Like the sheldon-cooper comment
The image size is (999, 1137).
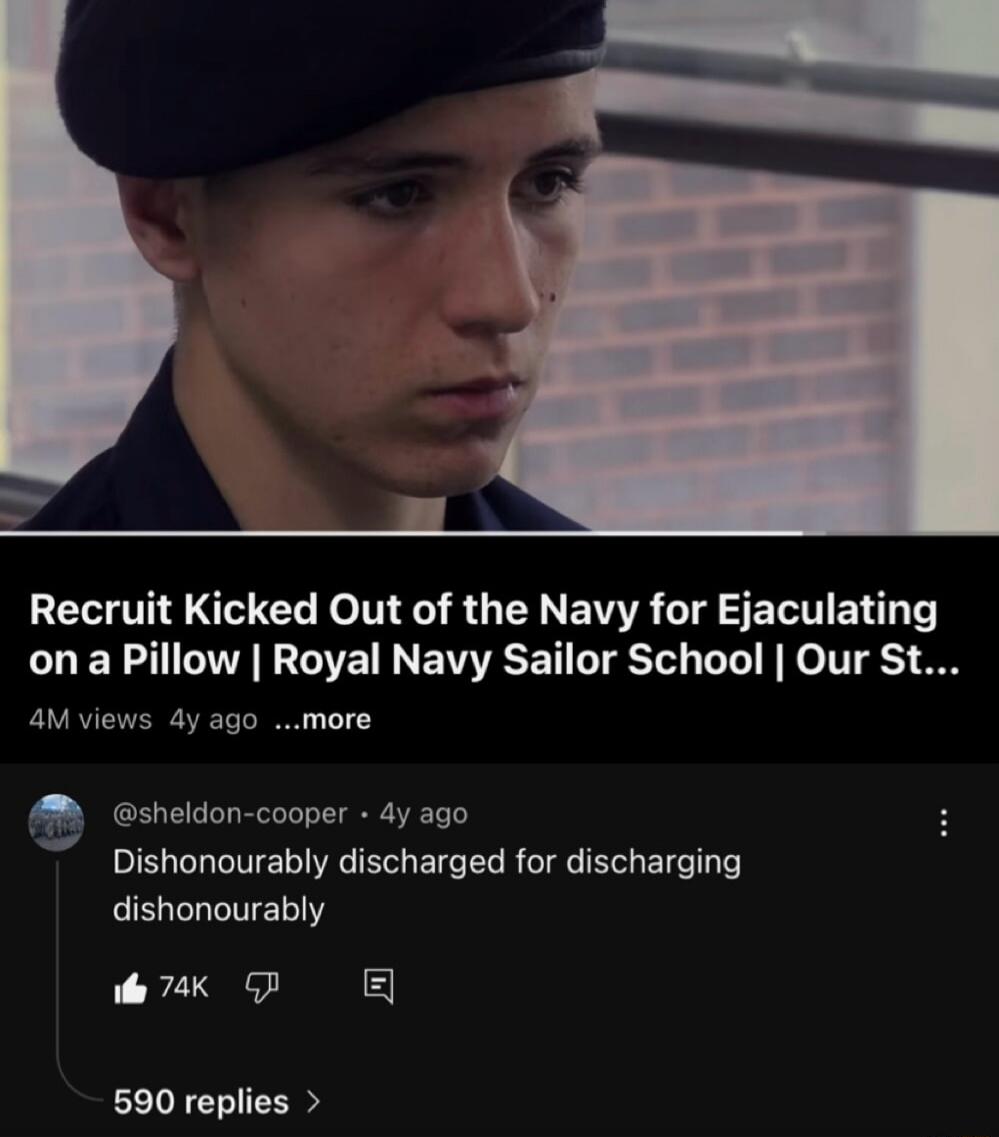click(x=130, y=988)
